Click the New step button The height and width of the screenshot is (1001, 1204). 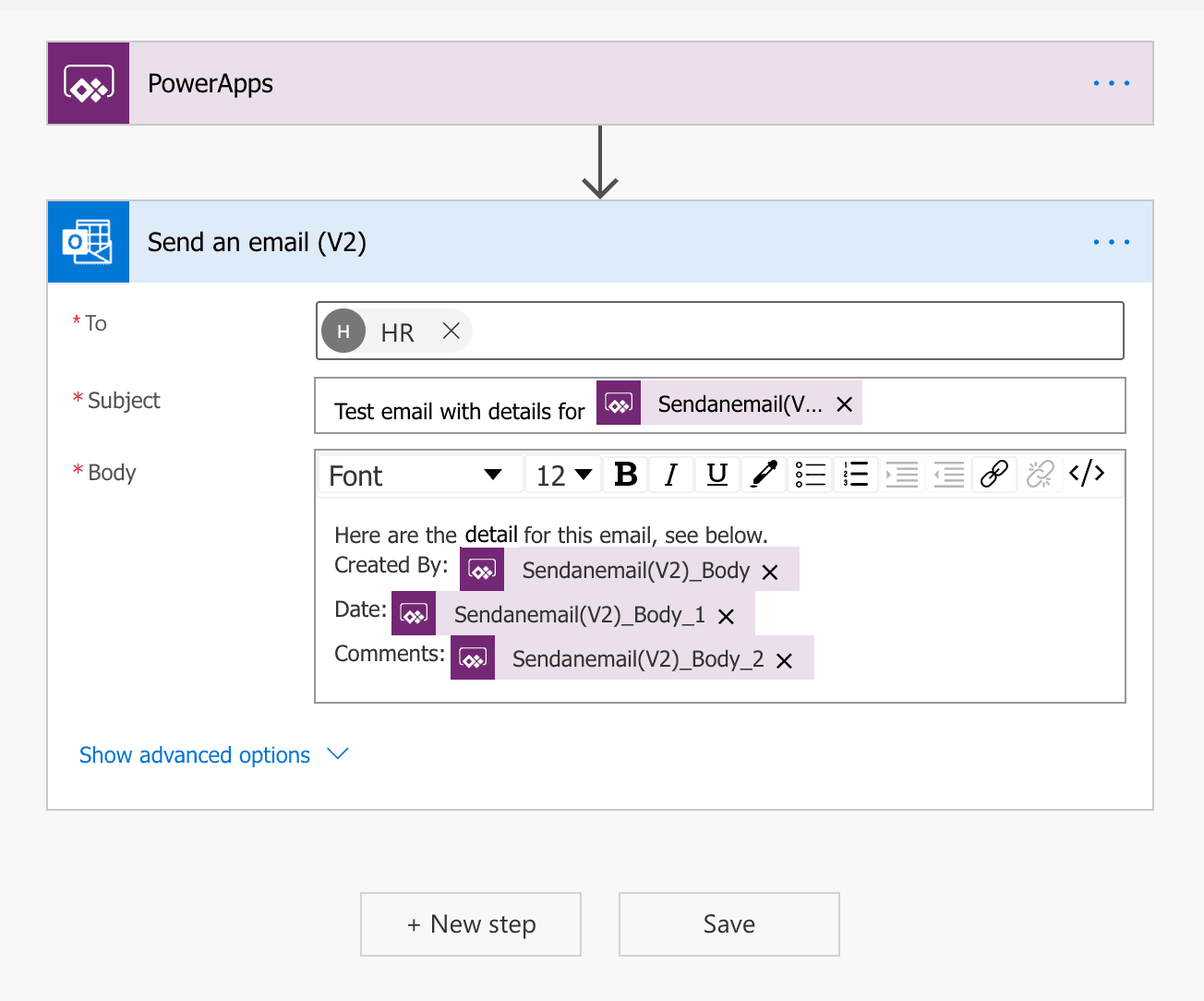pos(471,924)
